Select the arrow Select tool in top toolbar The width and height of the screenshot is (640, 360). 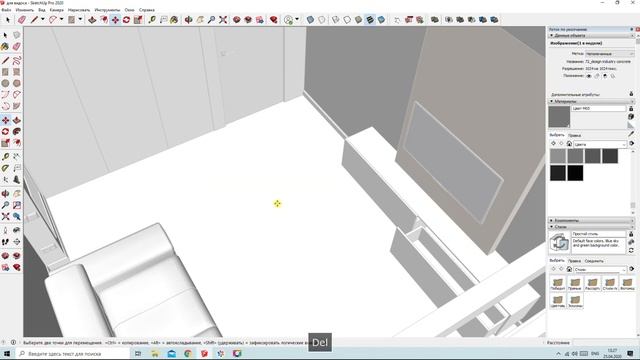(x=7, y=20)
